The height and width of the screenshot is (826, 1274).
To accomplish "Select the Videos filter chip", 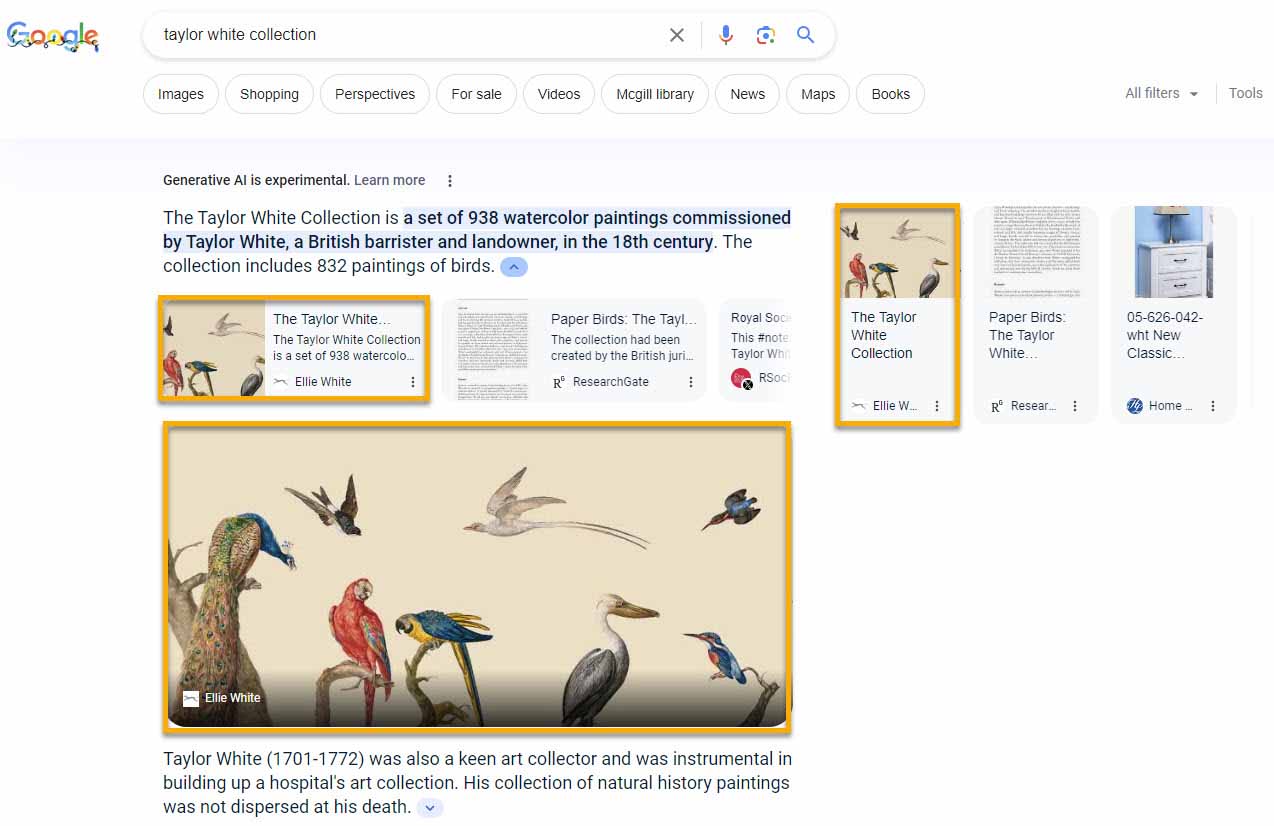I will 559,94.
